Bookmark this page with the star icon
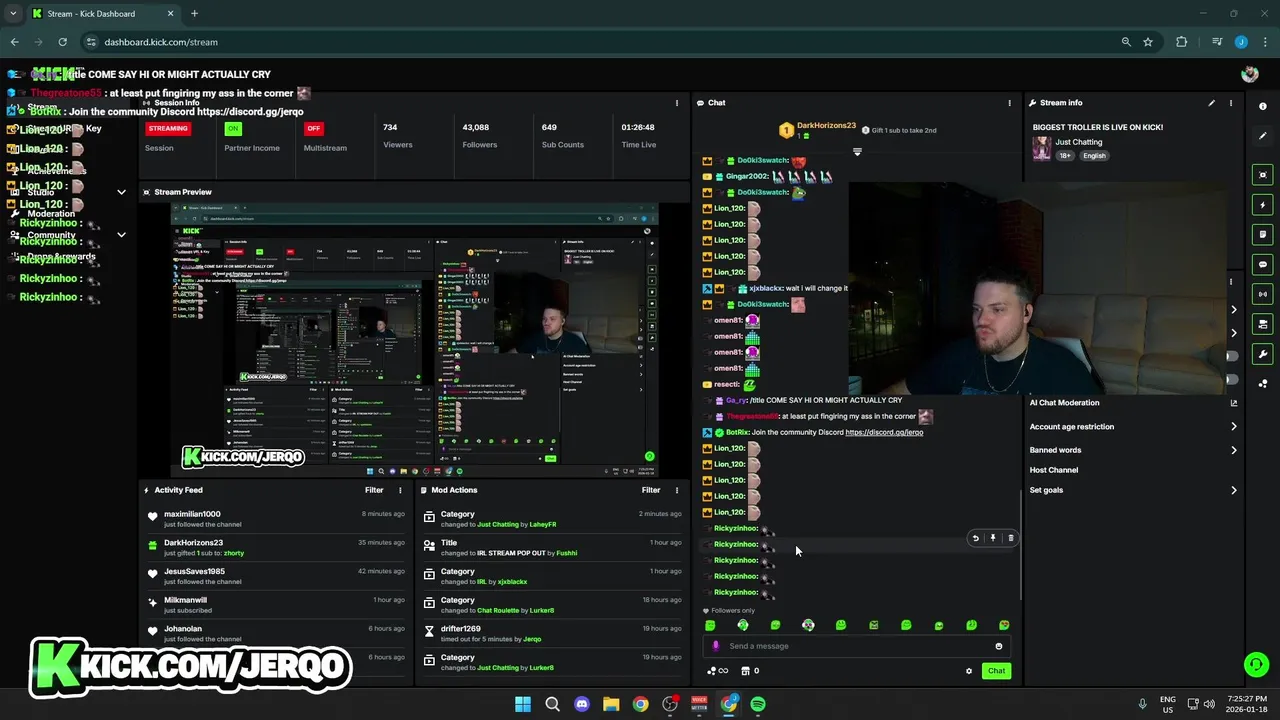Image resolution: width=1280 pixels, height=720 pixels. (x=1148, y=42)
